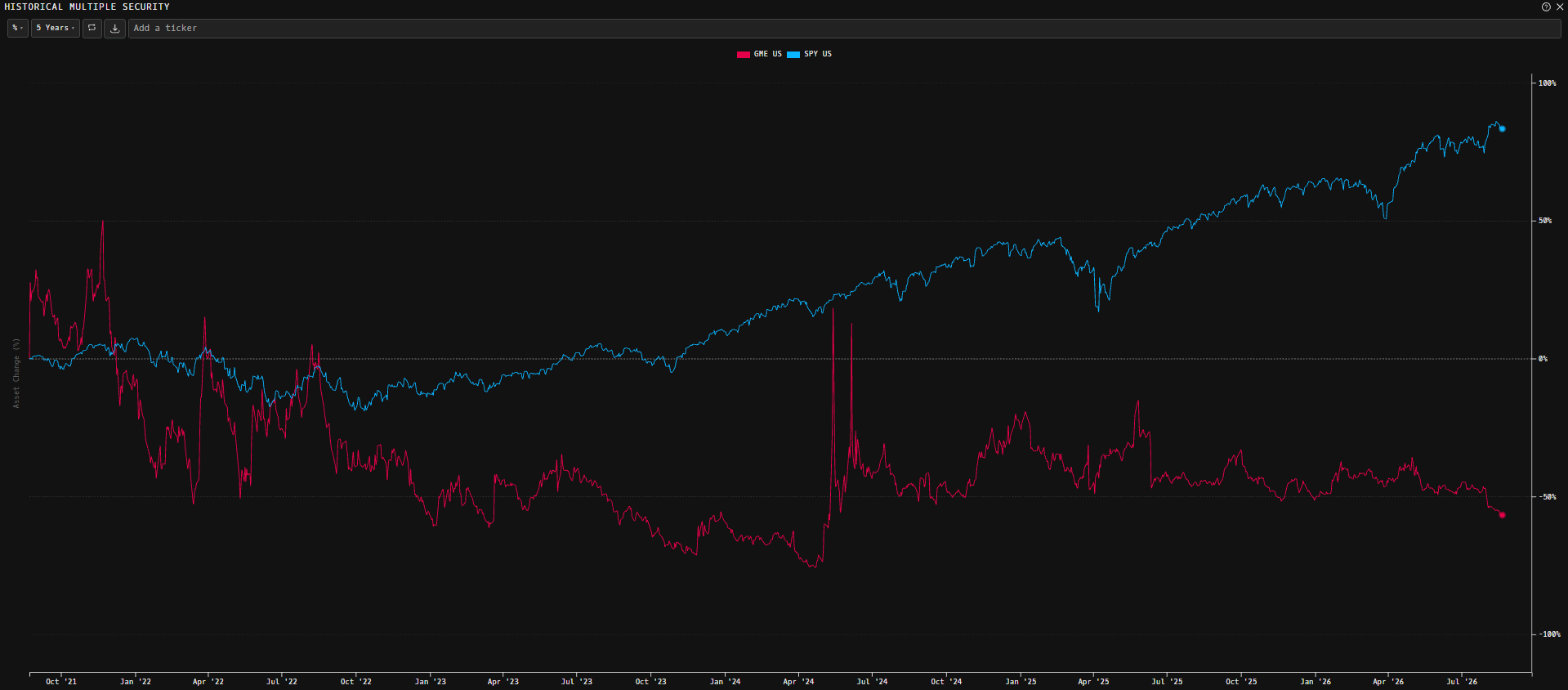Click the Apr '24 date label

point(798,682)
